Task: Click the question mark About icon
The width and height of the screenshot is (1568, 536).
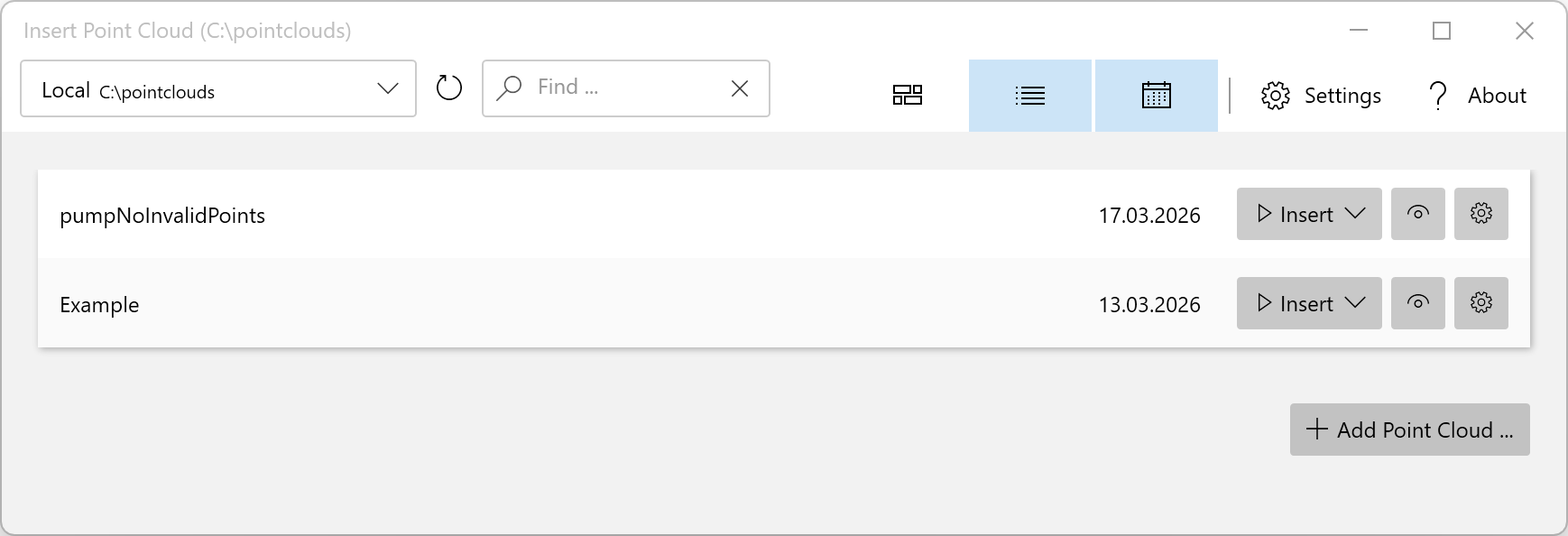Action: tap(1438, 95)
